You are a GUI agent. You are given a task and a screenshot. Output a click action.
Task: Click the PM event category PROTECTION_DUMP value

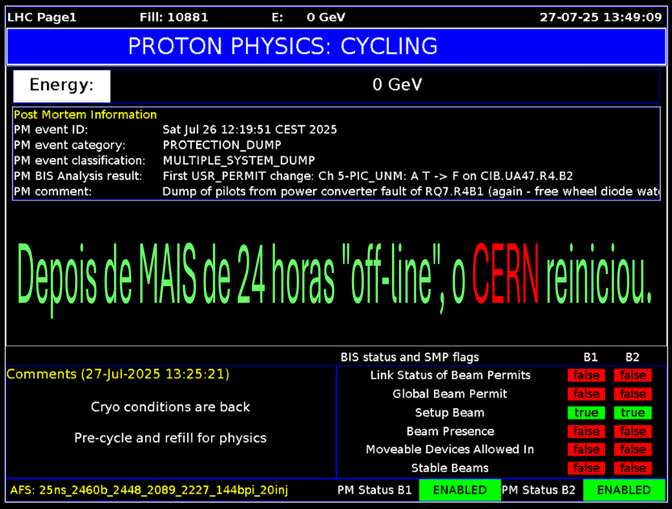pyautogui.click(x=224, y=145)
